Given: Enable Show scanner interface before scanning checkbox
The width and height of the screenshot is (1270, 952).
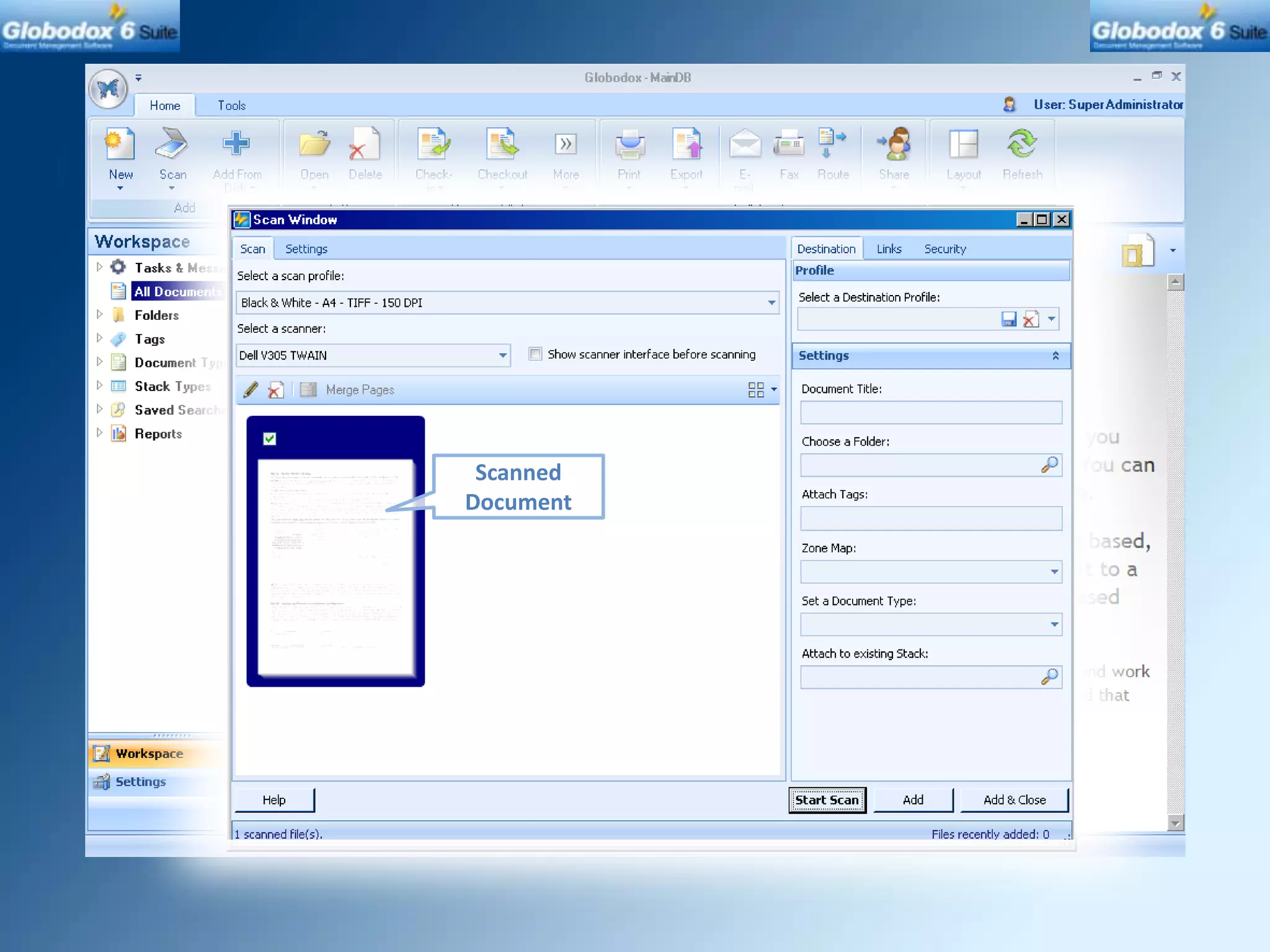Looking at the screenshot, I should click(535, 354).
